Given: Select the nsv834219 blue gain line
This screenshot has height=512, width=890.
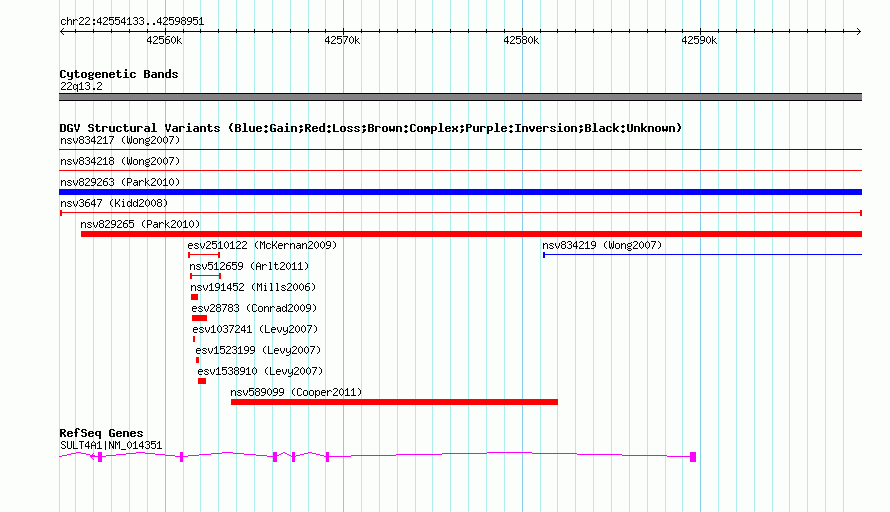Looking at the screenshot, I should pos(702,255).
